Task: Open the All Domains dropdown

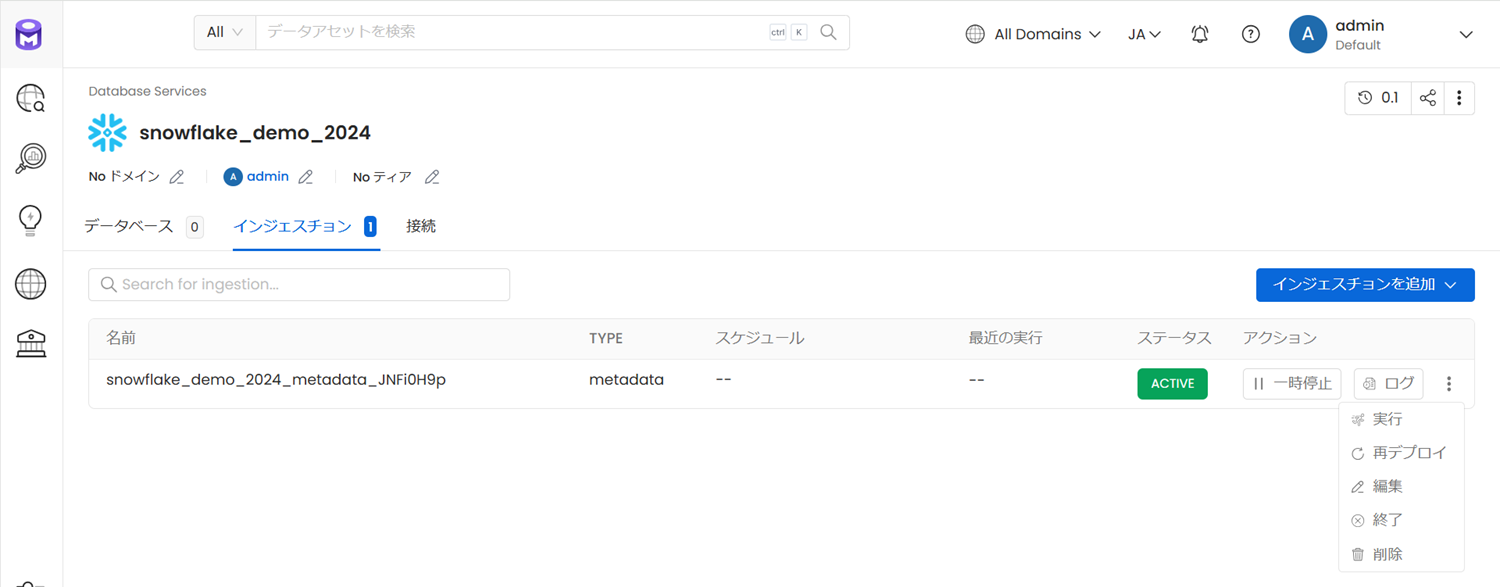Action: click(x=1033, y=34)
